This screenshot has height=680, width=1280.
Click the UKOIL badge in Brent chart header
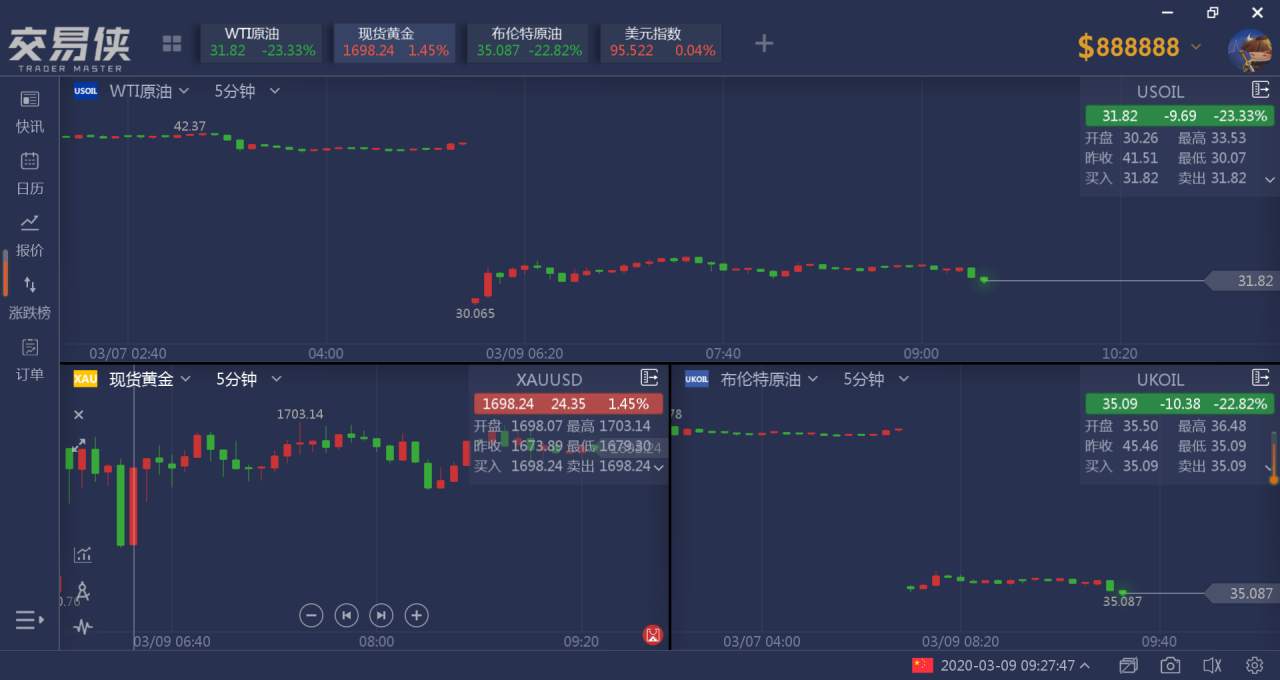(x=697, y=379)
